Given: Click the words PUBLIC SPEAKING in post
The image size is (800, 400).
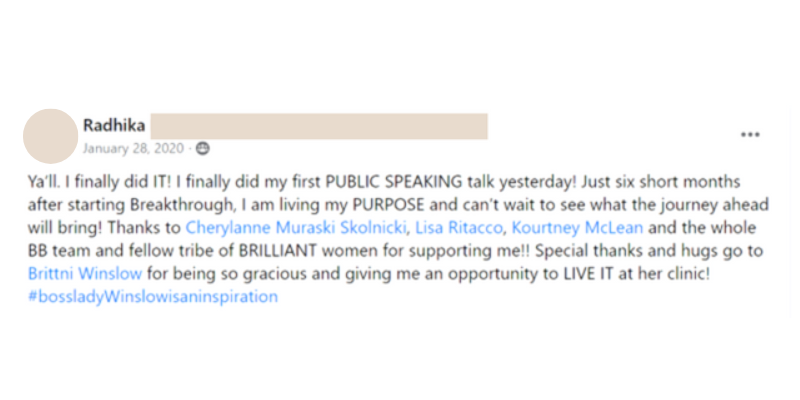Looking at the screenshot, I should 394,182.
